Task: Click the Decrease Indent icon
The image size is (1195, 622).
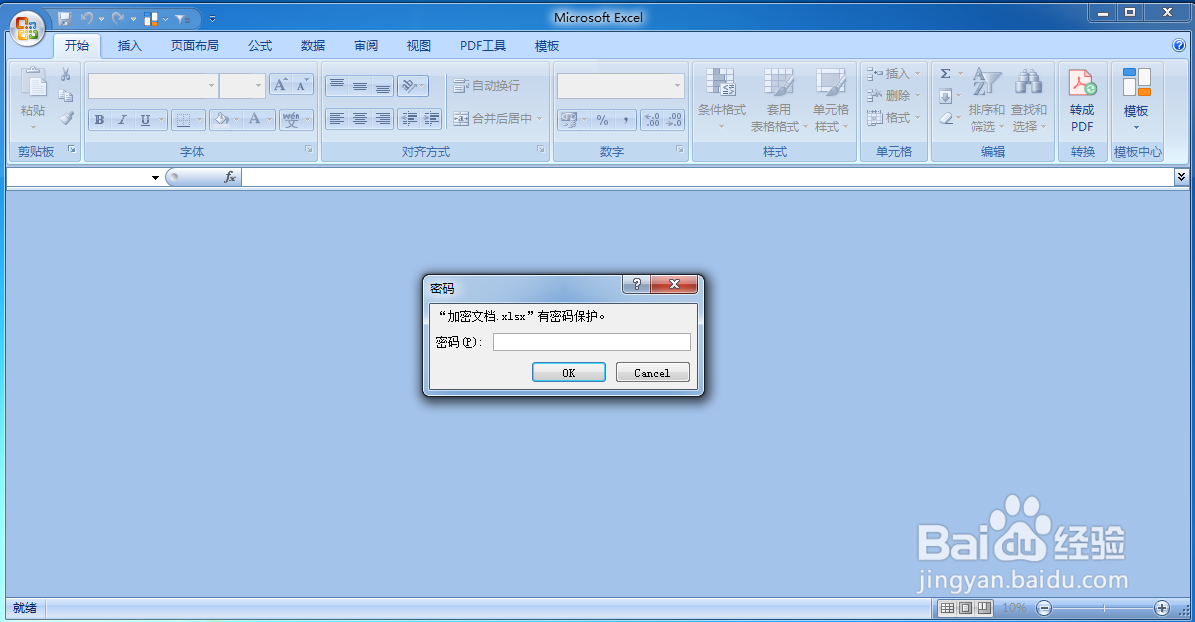Action: (409, 119)
